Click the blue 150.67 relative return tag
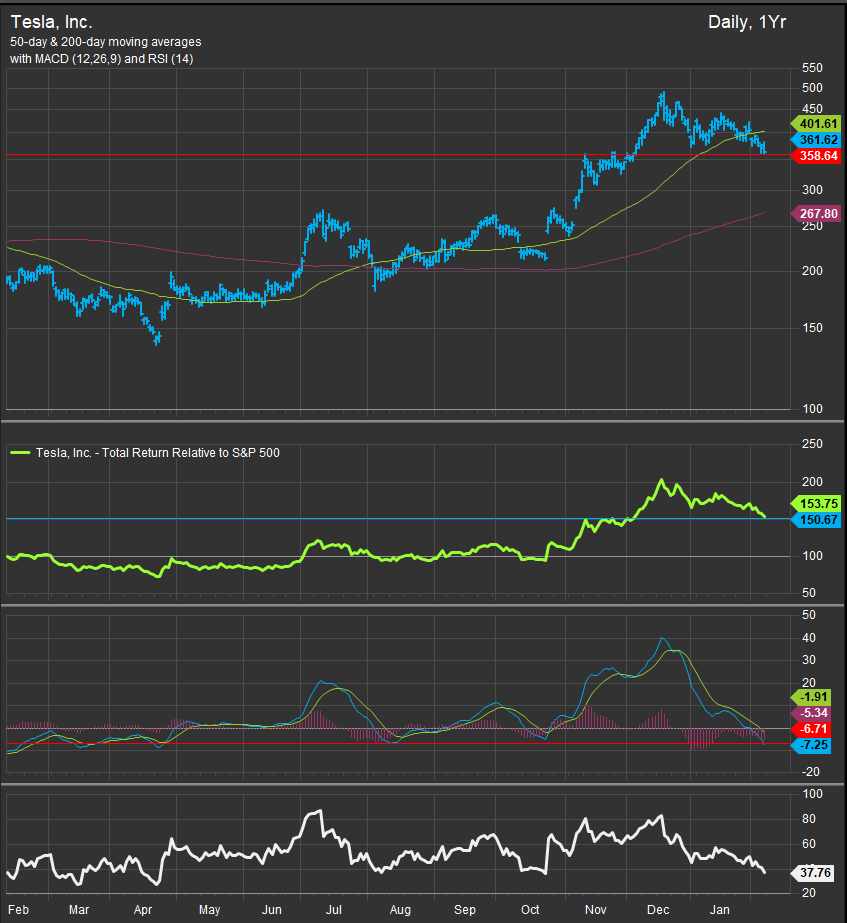The height and width of the screenshot is (923, 847). point(815,520)
